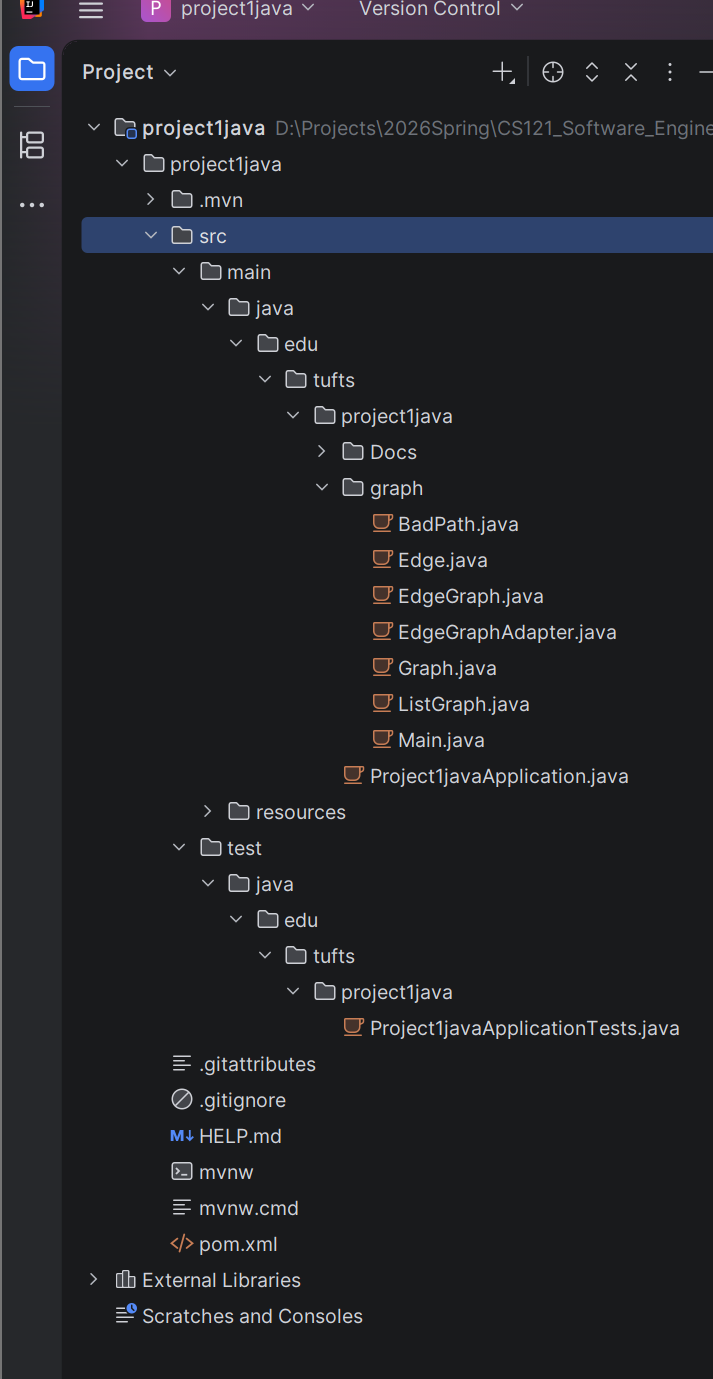Click the Collapse All icon in Project toolbar
713x1379 pixels.
[x=631, y=72]
